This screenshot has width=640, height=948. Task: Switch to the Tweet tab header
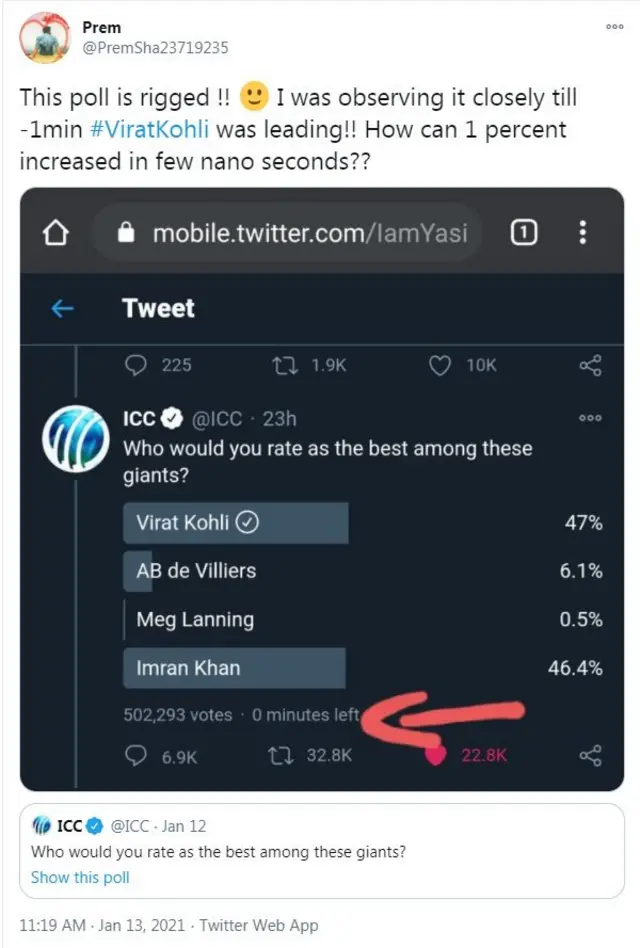158,309
